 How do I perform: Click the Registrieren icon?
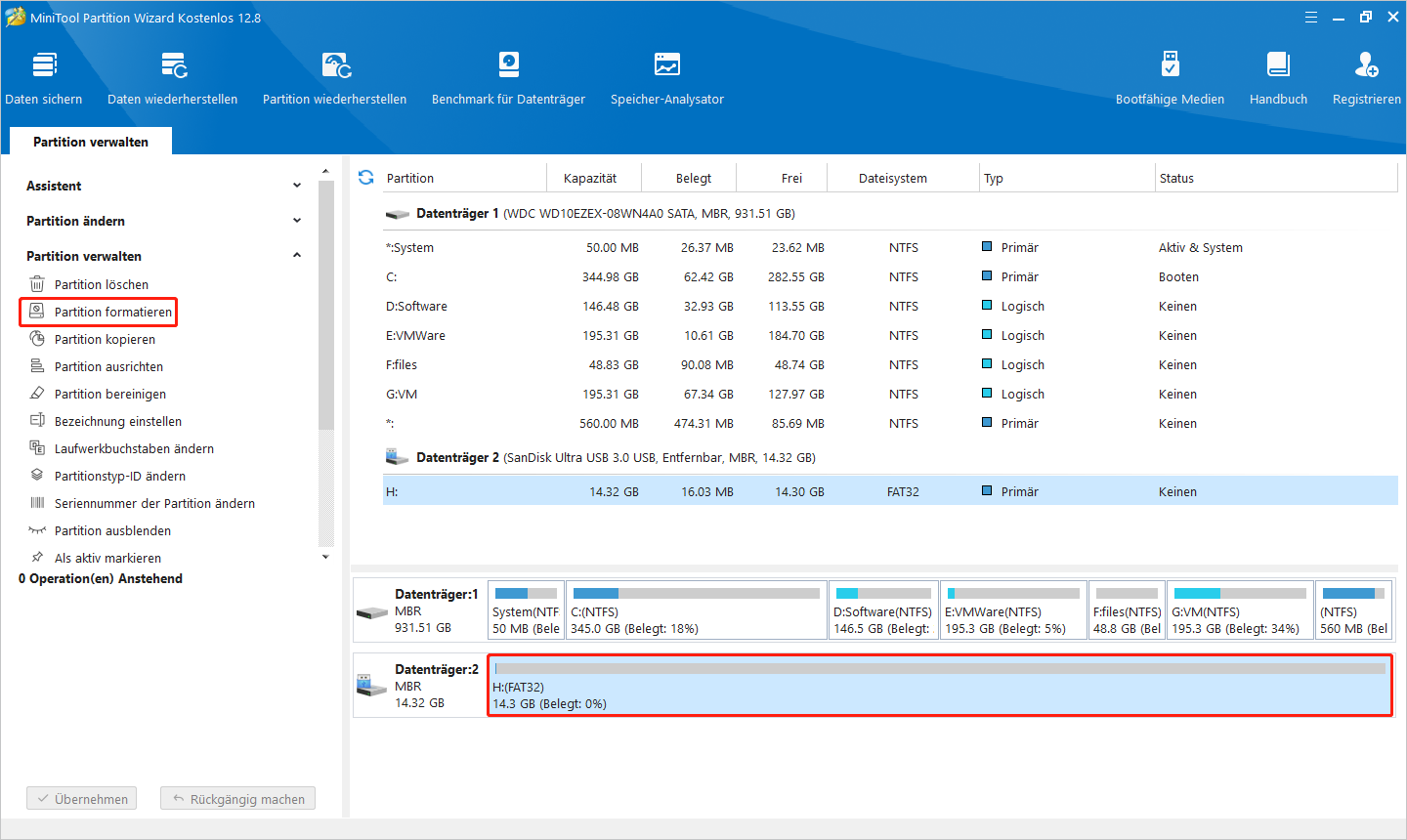pyautogui.click(x=1366, y=65)
